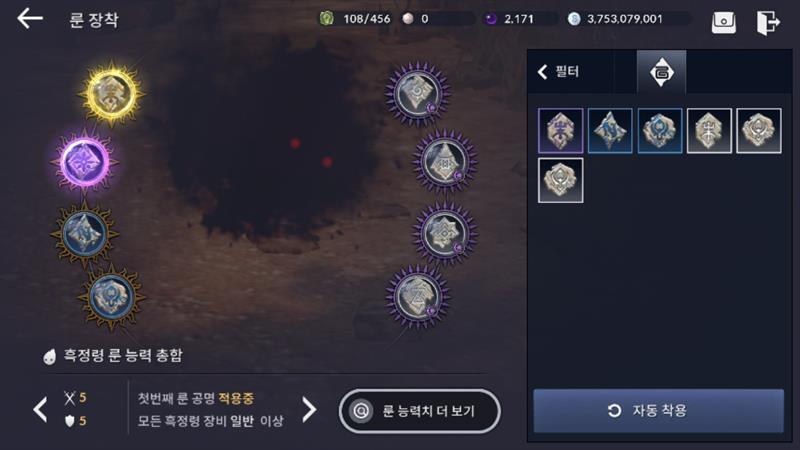This screenshot has height=450, width=800.
Task: Go back using the top-left arrow
Action: (x=30, y=19)
